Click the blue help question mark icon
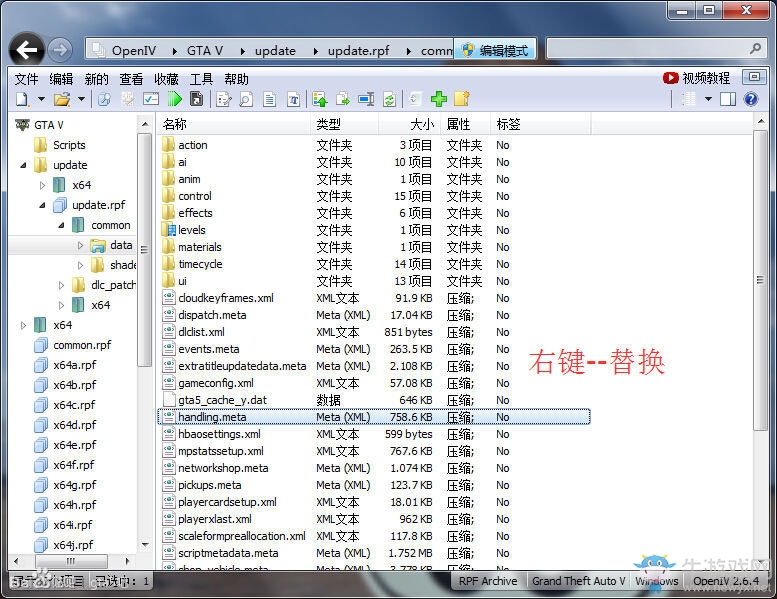 750,99
